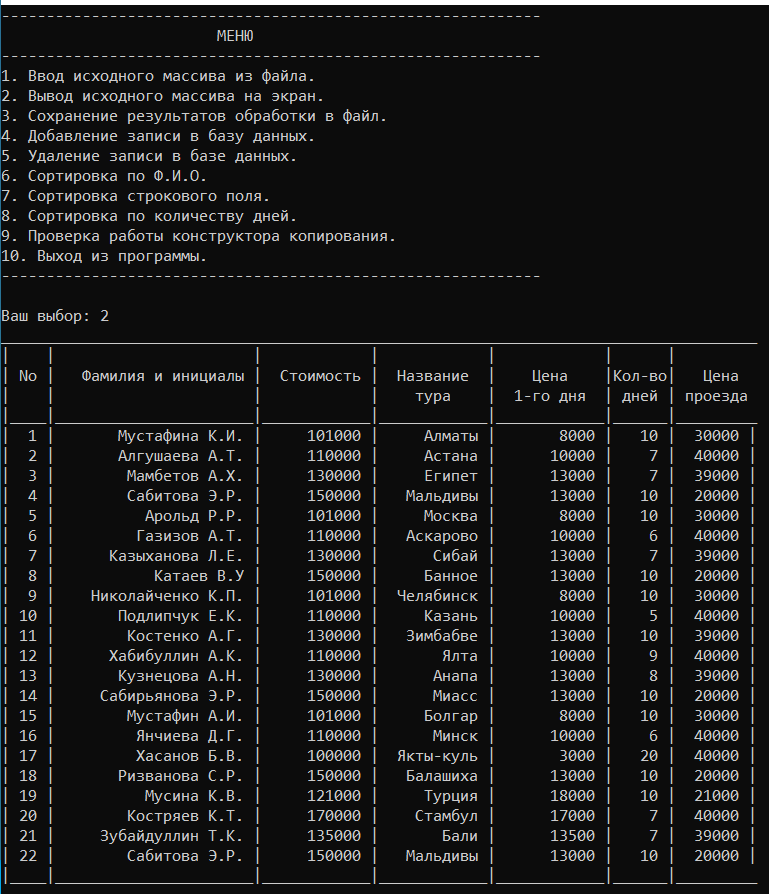Click tour name 'Банное'
The height and width of the screenshot is (894, 769).
451,575
